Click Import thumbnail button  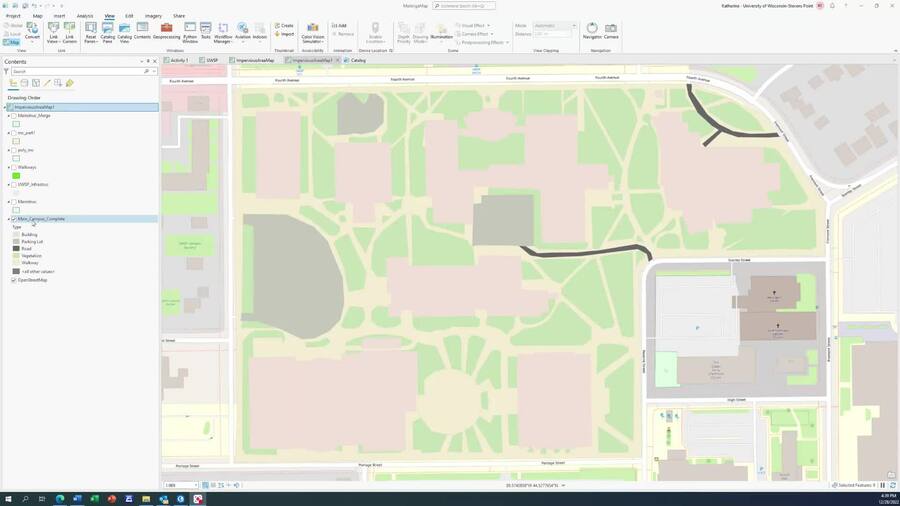pos(285,34)
